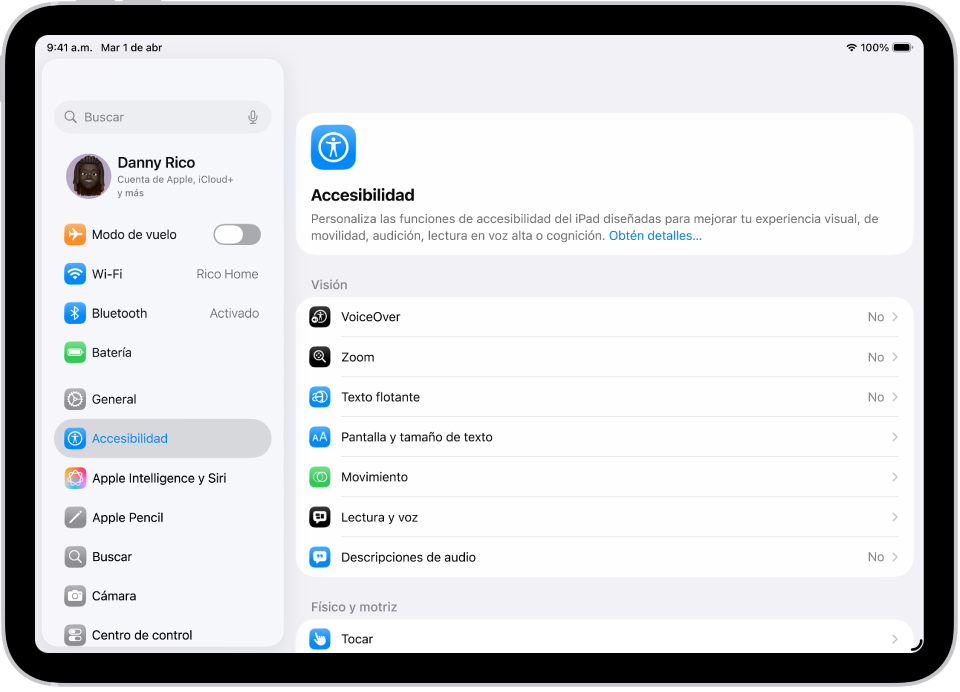Open VoiceOver settings via its icon
960x692 pixels.
pyautogui.click(x=320, y=316)
